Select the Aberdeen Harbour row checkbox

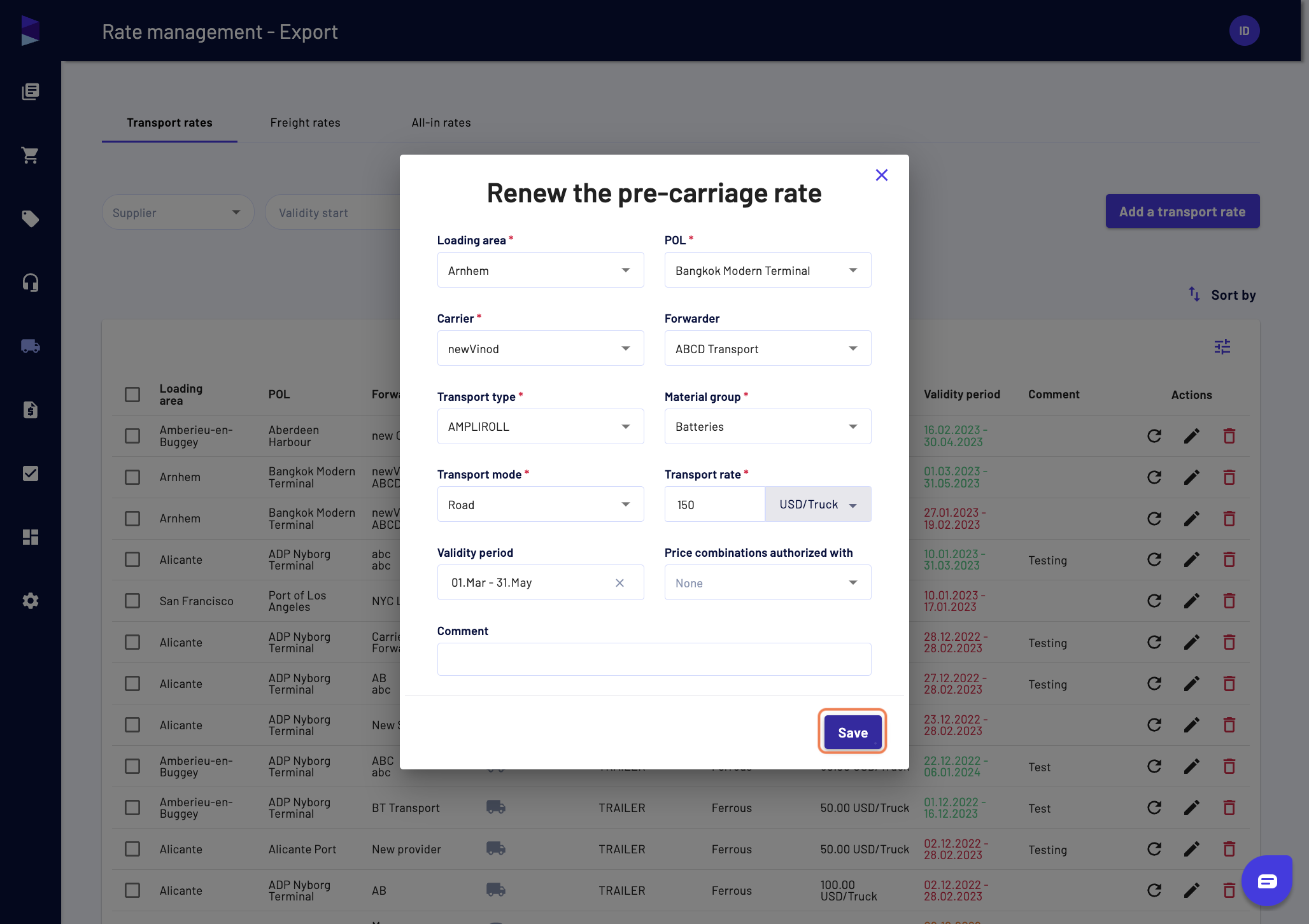[132, 436]
